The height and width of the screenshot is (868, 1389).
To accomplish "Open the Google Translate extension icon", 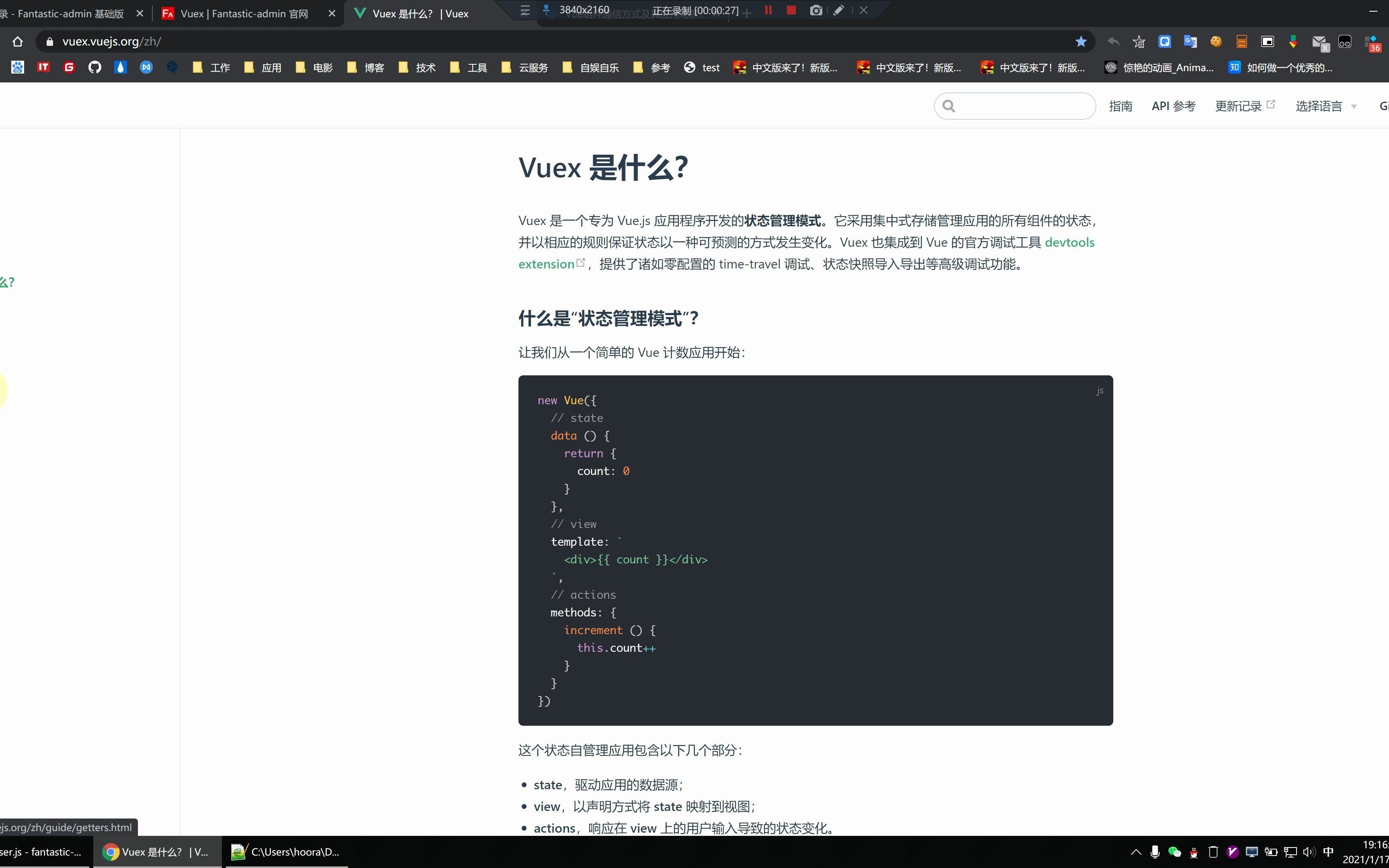I will tap(1190, 41).
